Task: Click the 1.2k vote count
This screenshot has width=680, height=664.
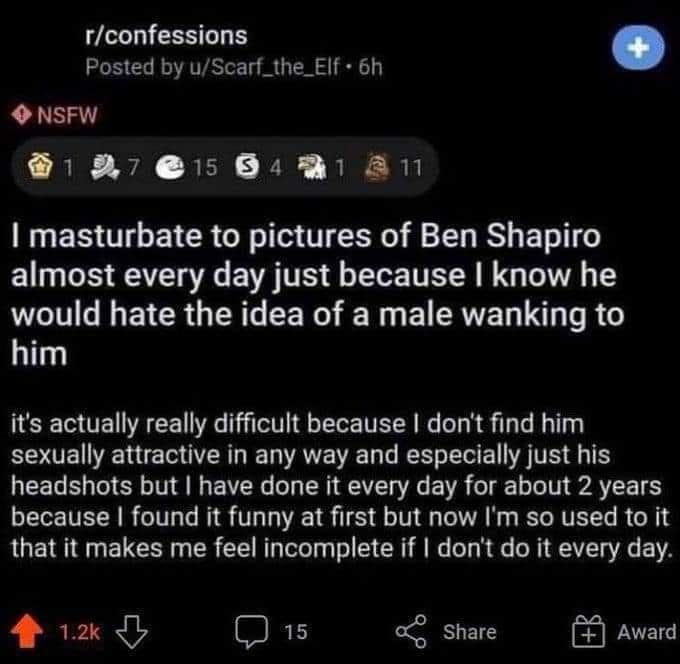Action: (x=79, y=631)
